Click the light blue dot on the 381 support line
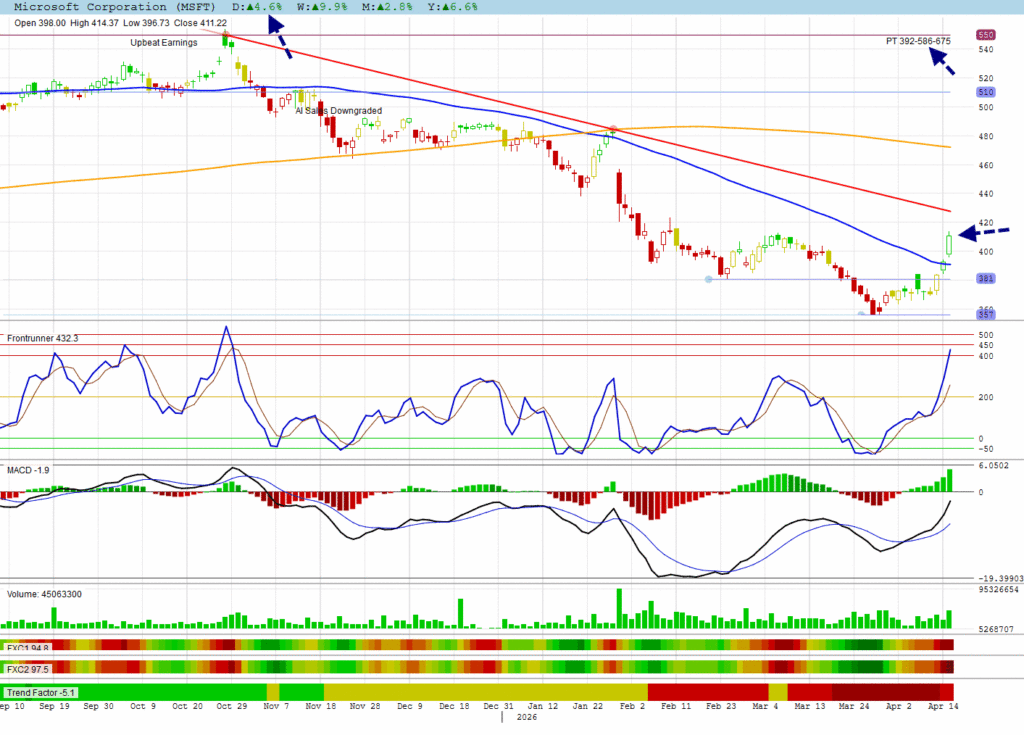Viewport: 1024px width, 735px height. pyautogui.click(x=709, y=279)
